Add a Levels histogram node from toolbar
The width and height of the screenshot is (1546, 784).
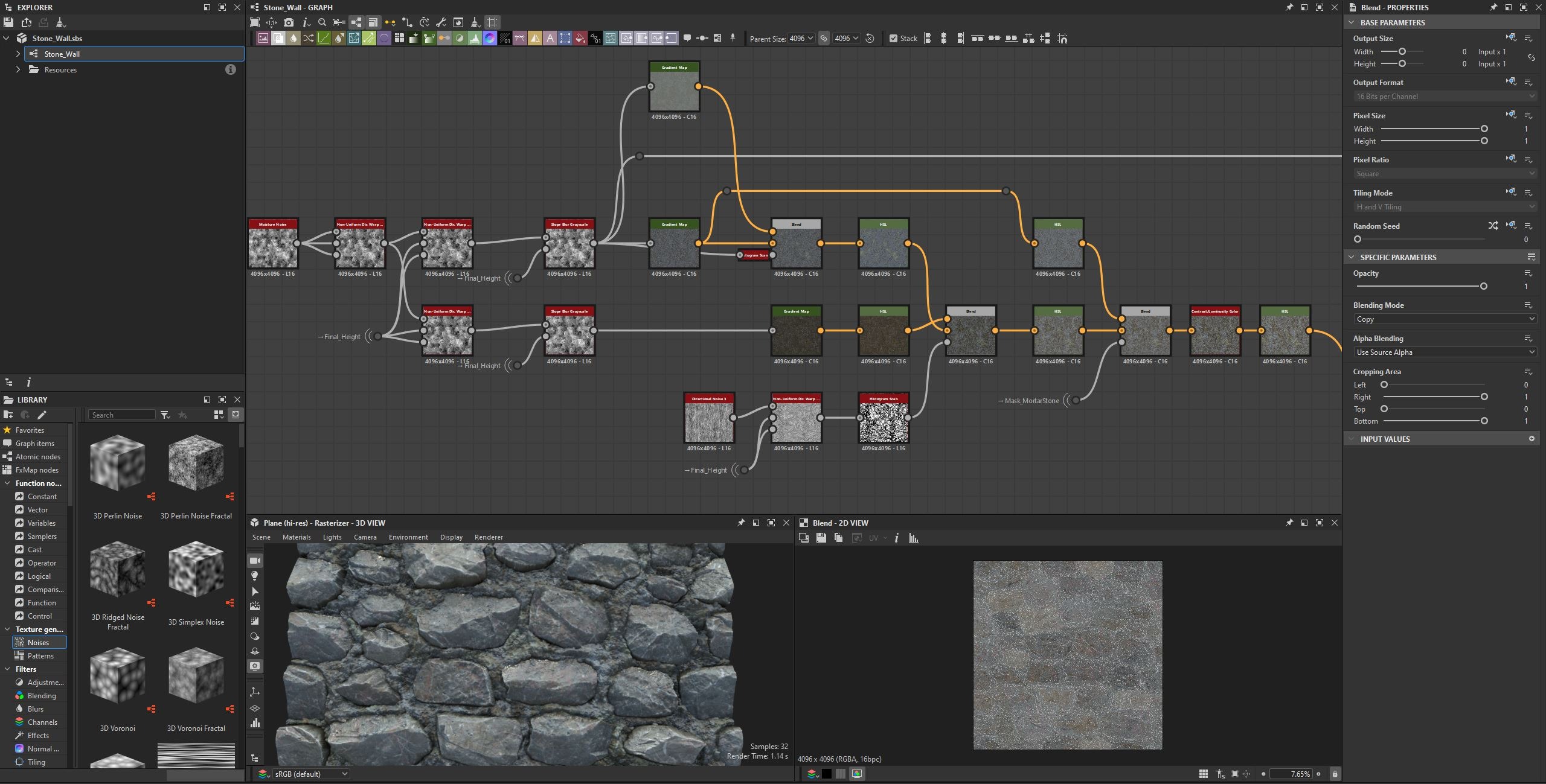tap(475, 38)
